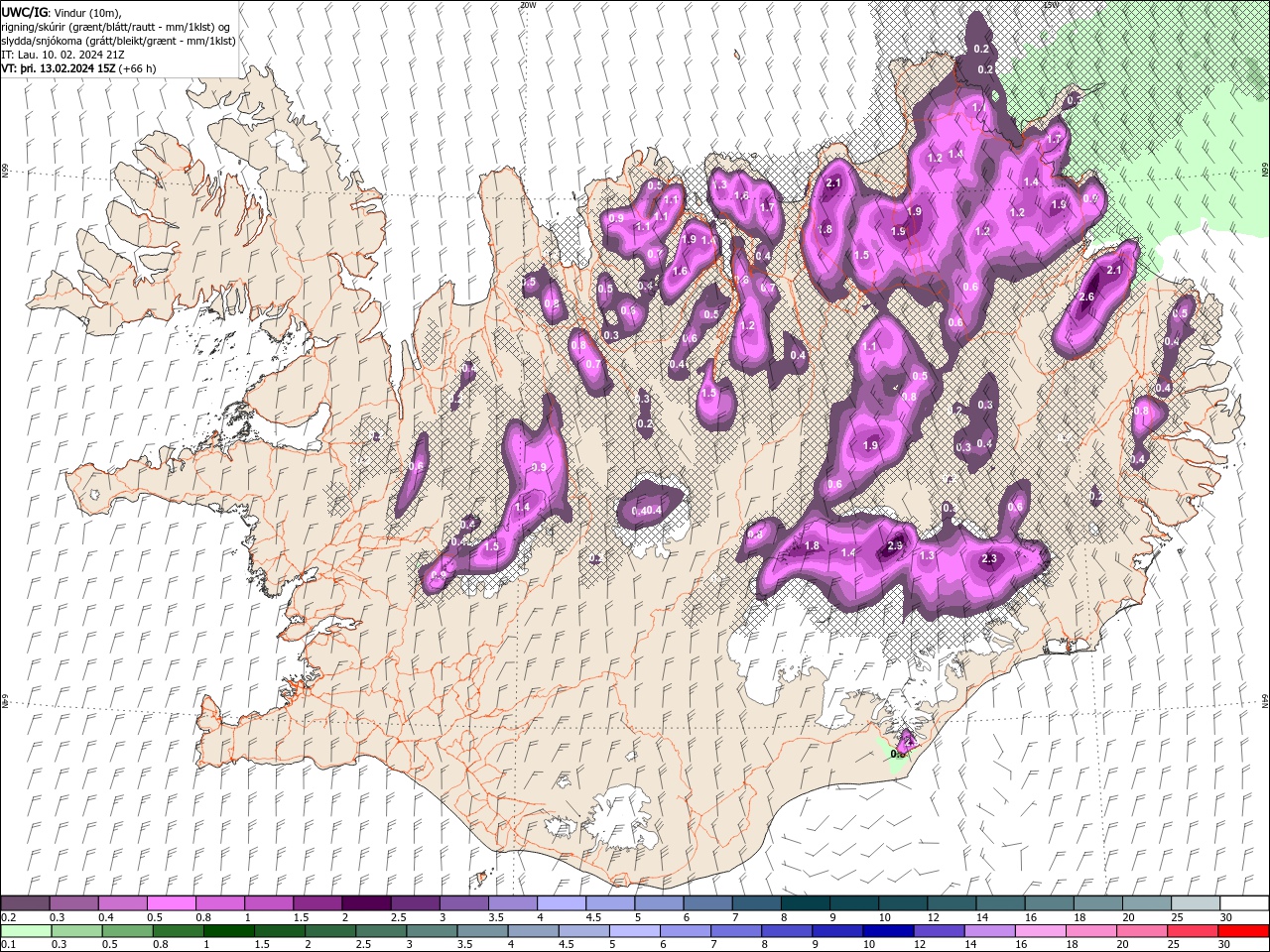Click the '20W' longitude label at top
The image size is (1270, 952).
click(528, 5)
